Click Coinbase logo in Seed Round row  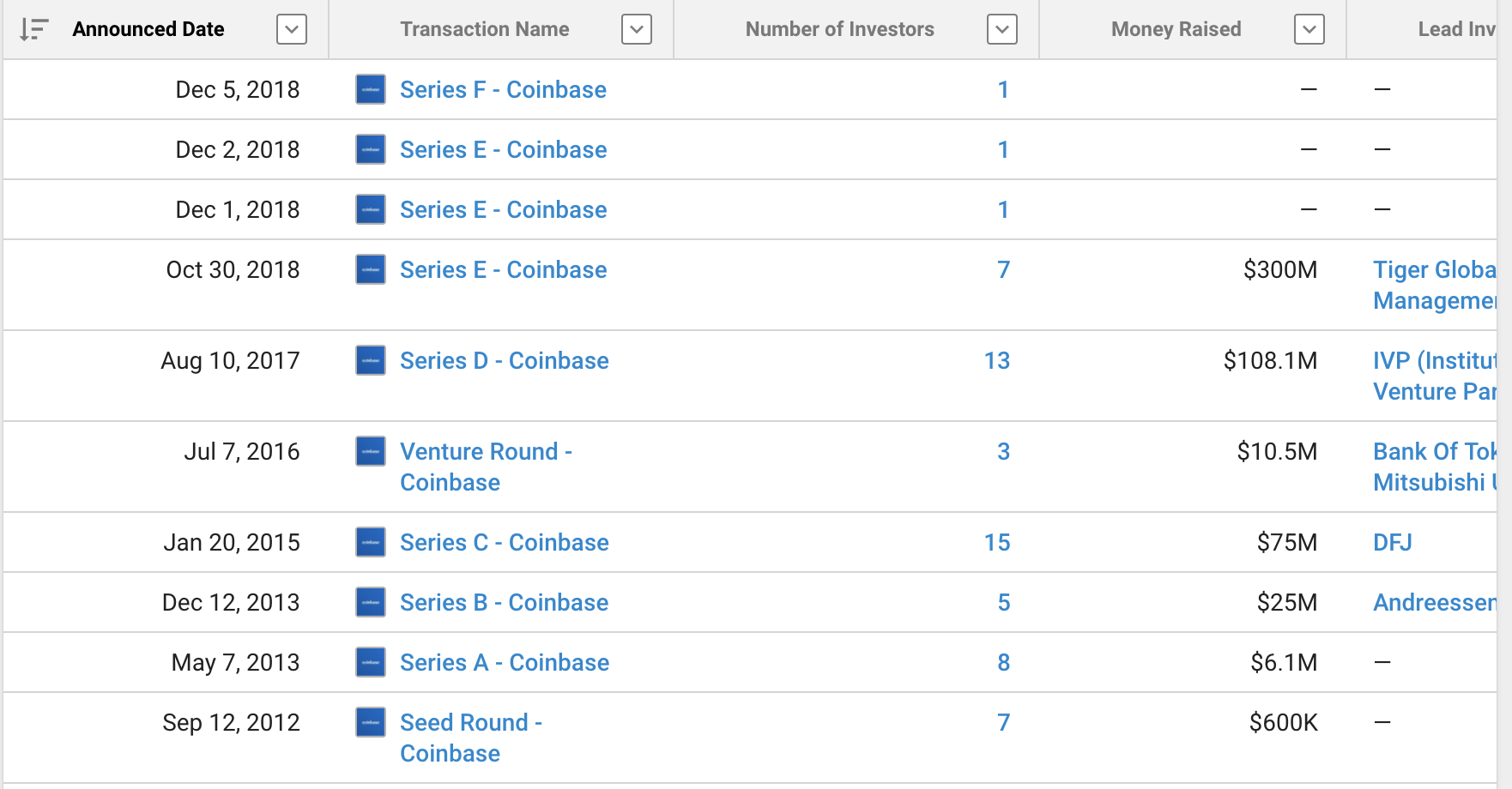(x=371, y=722)
